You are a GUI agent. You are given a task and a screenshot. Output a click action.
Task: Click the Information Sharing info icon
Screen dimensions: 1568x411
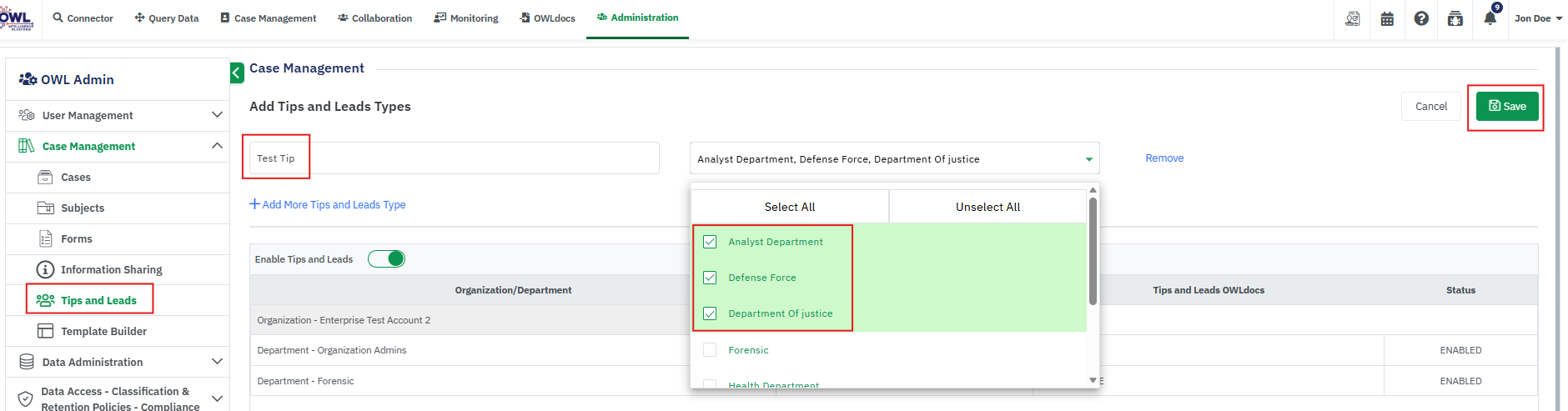(45, 269)
